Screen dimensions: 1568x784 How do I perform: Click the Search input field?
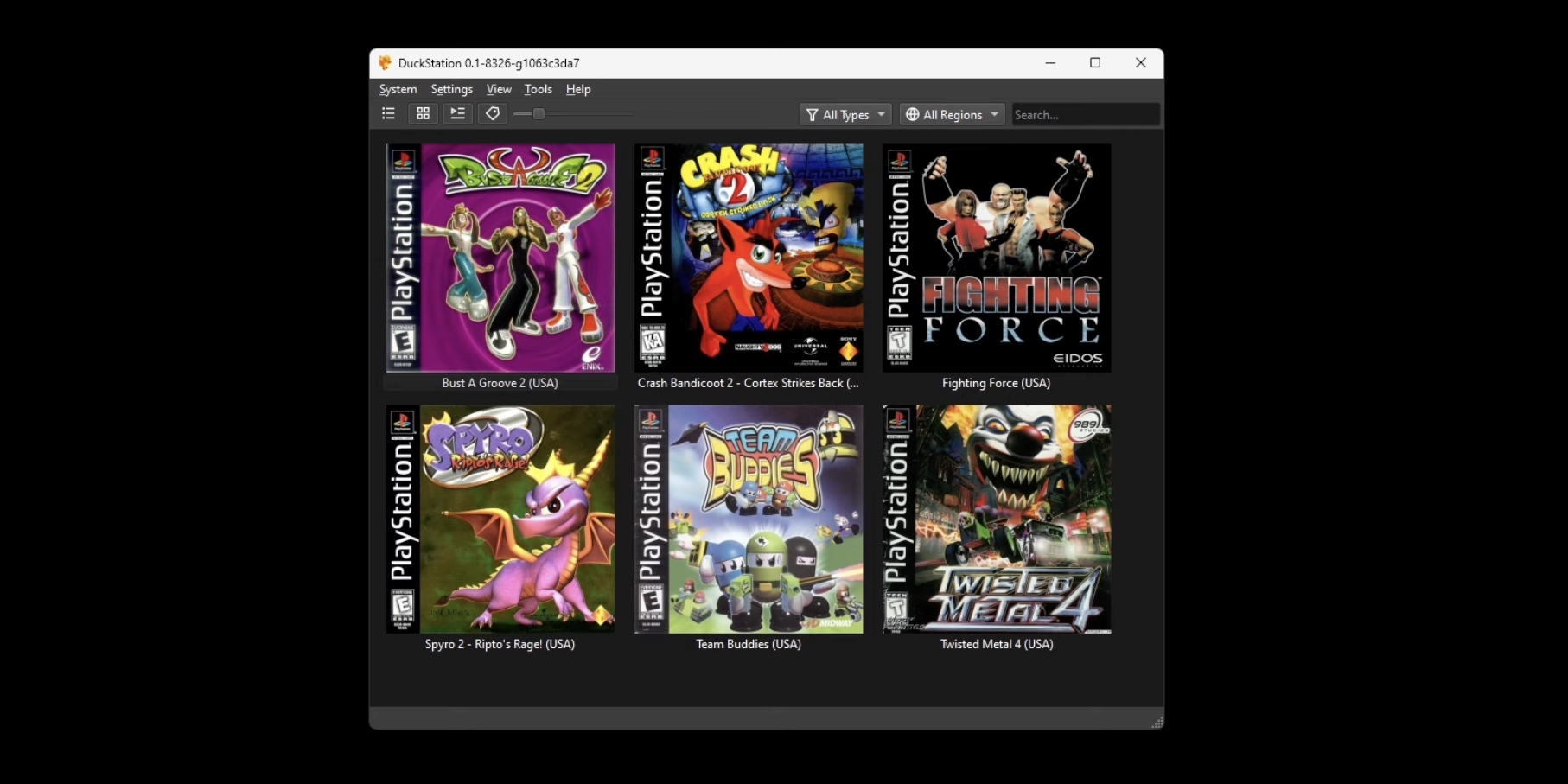tap(1084, 114)
